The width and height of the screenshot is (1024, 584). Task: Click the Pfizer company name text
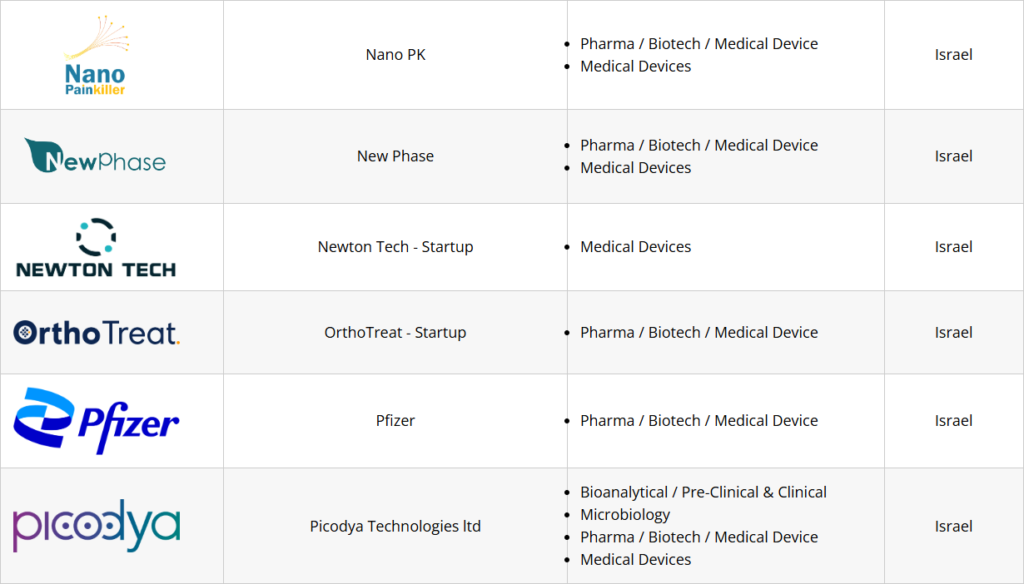coord(395,421)
